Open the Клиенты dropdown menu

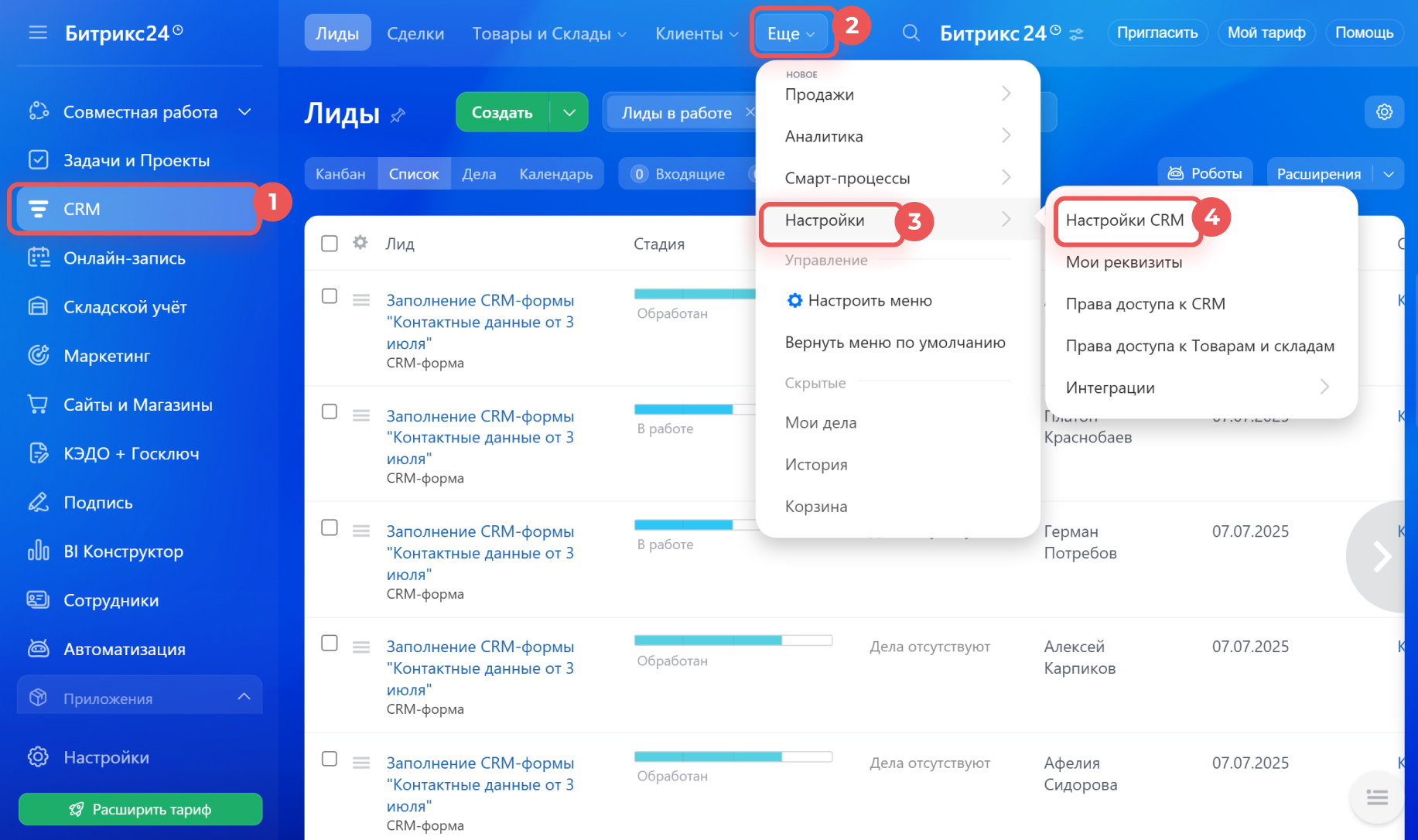[696, 34]
